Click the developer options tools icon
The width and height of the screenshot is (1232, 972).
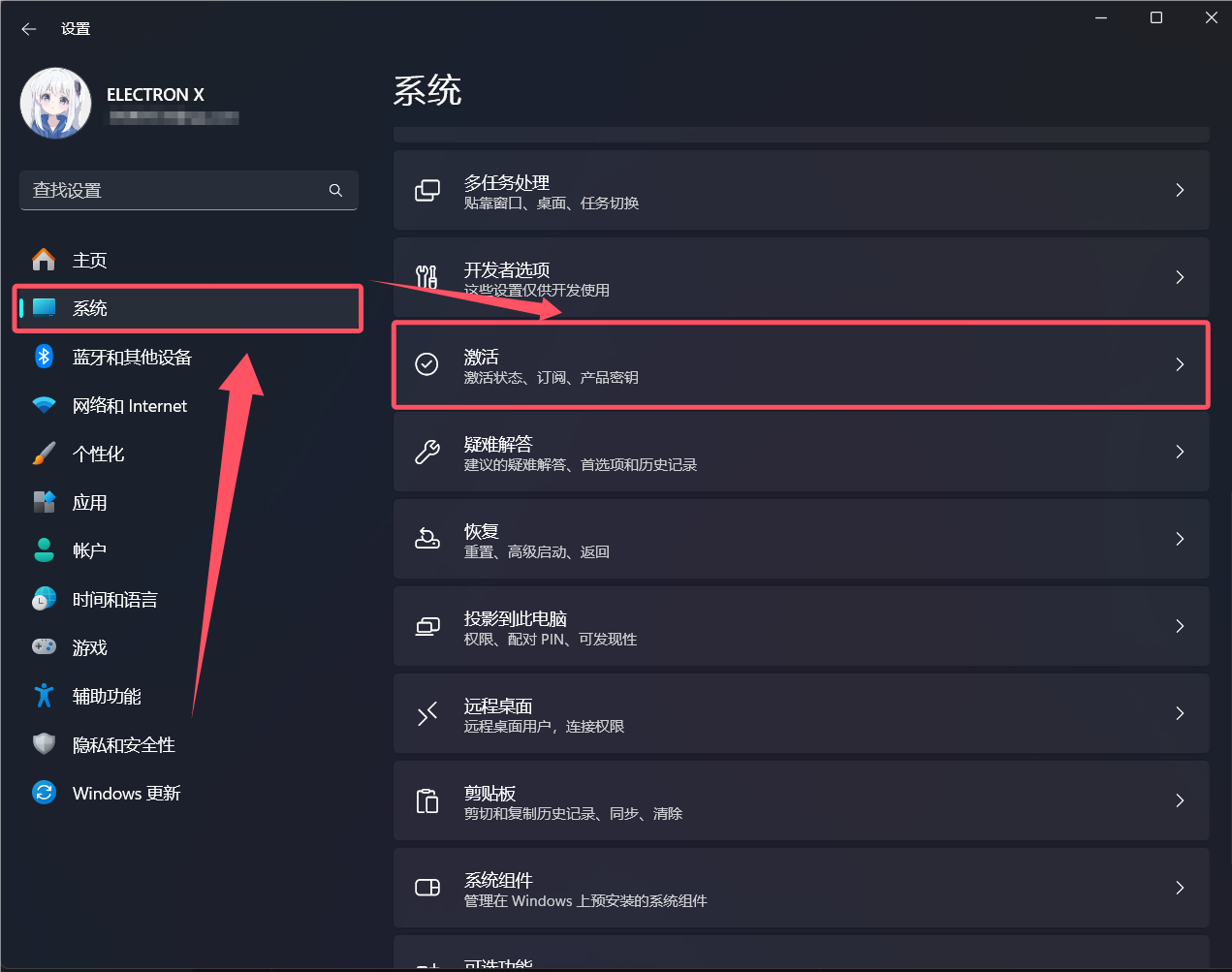pyautogui.click(x=426, y=277)
